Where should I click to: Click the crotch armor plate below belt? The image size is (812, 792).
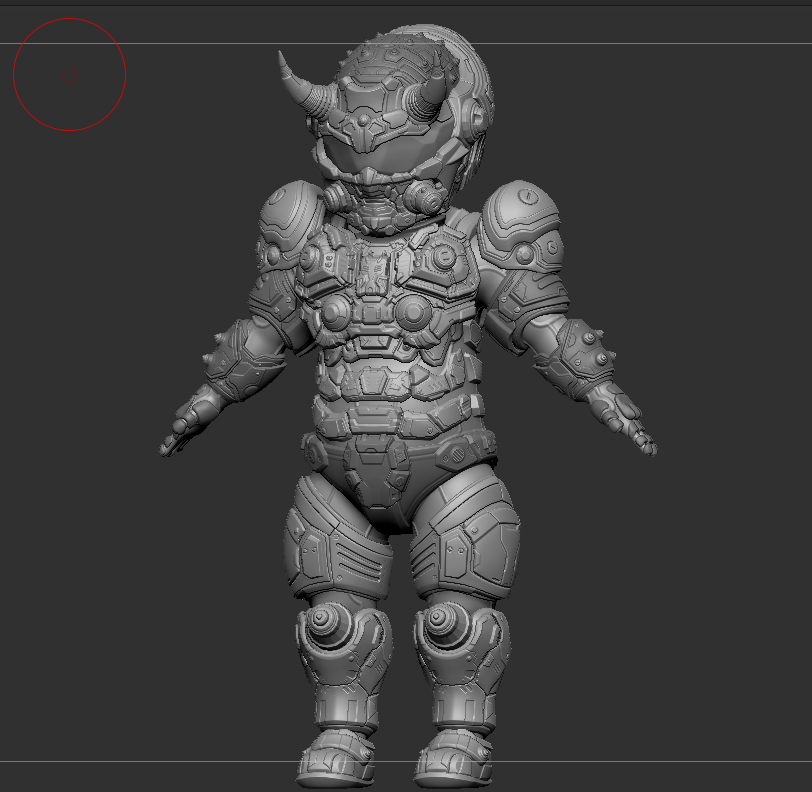coord(376,472)
